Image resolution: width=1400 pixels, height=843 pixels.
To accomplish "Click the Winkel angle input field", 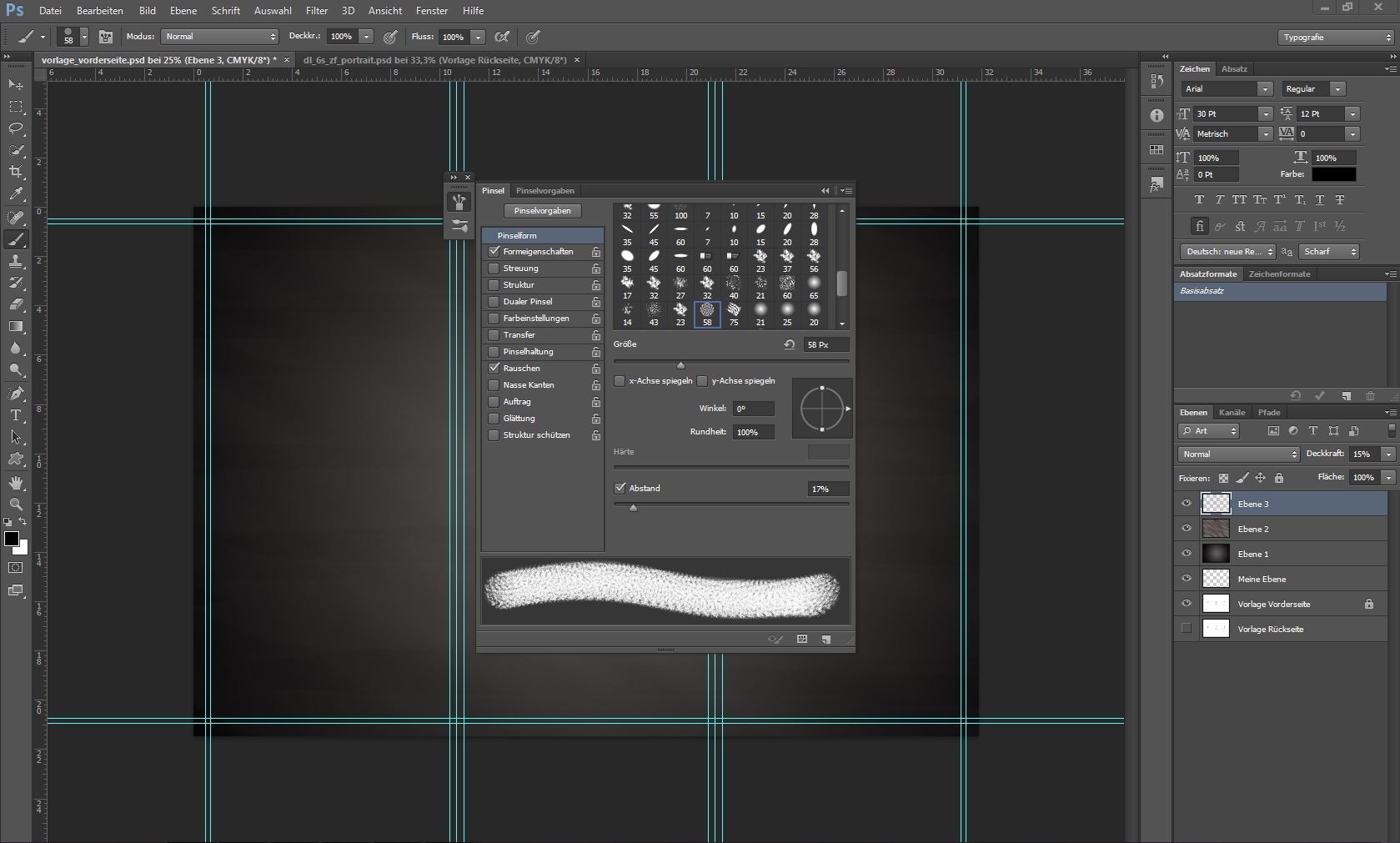I will click(x=753, y=409).
